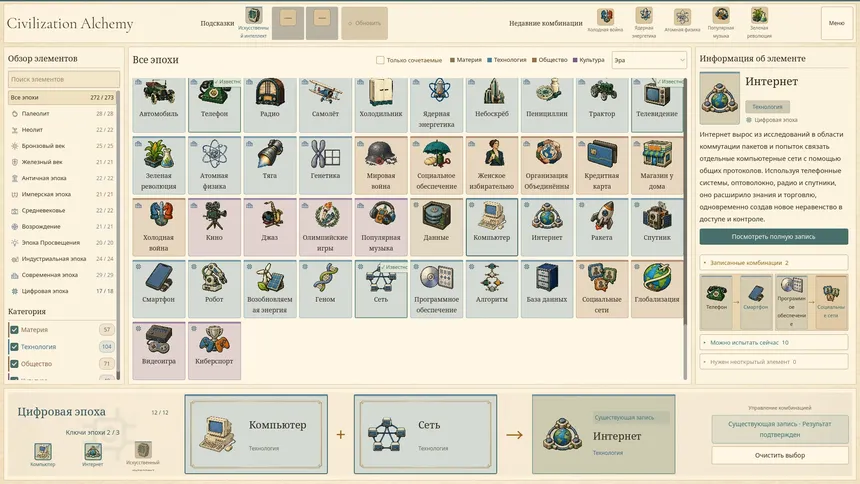Screen dimensions: 860x484
Task: Click the Интернет era key icon
Action: click(93, 451)
